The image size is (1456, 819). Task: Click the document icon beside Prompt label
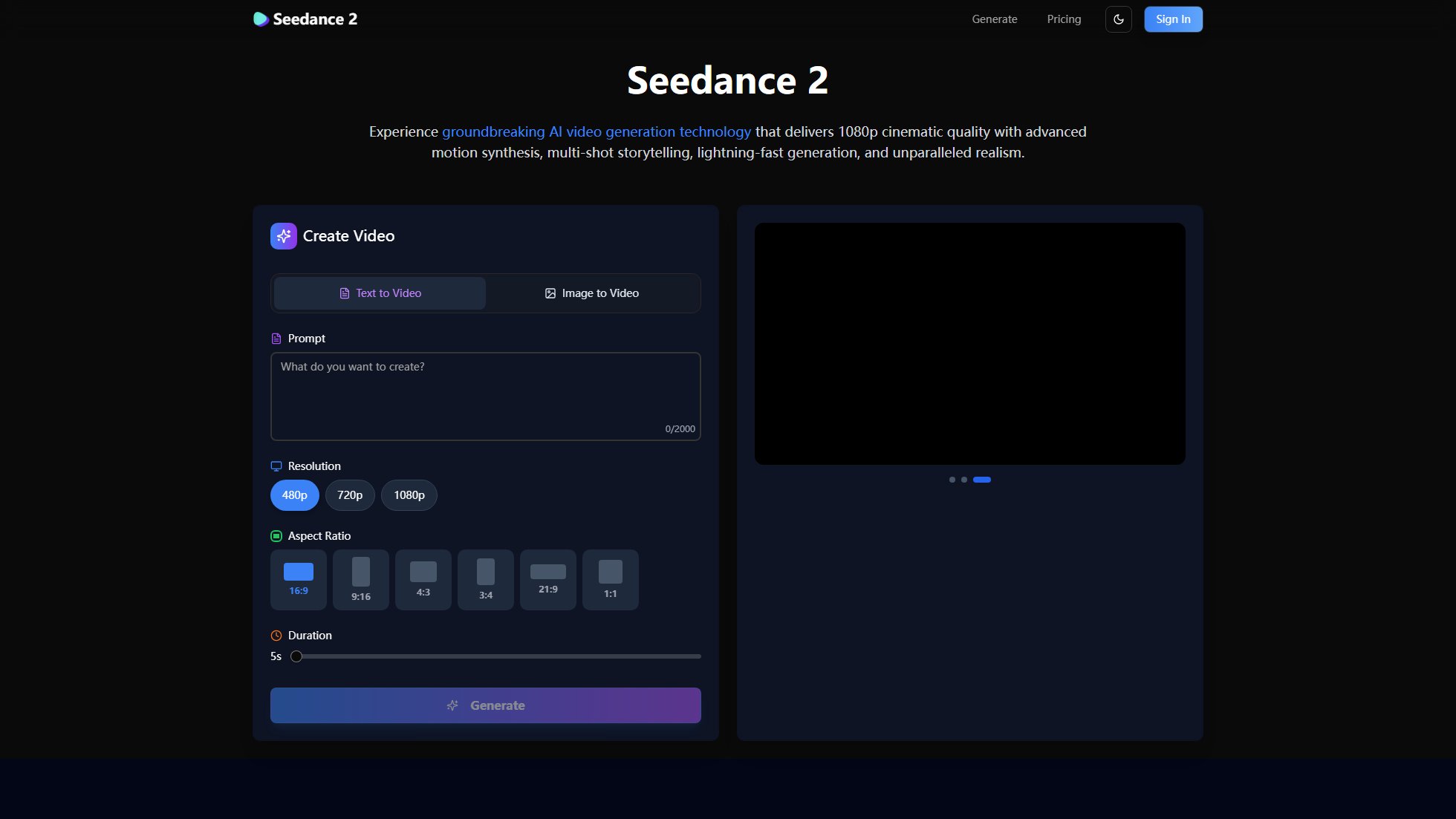[x=276, y=338]
